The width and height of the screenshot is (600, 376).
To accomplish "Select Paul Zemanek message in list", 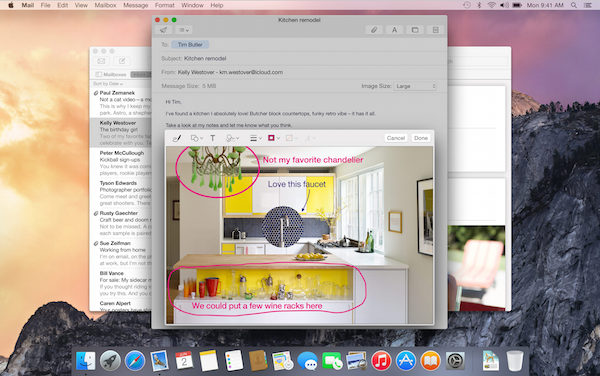I will [x=121, y=103].
